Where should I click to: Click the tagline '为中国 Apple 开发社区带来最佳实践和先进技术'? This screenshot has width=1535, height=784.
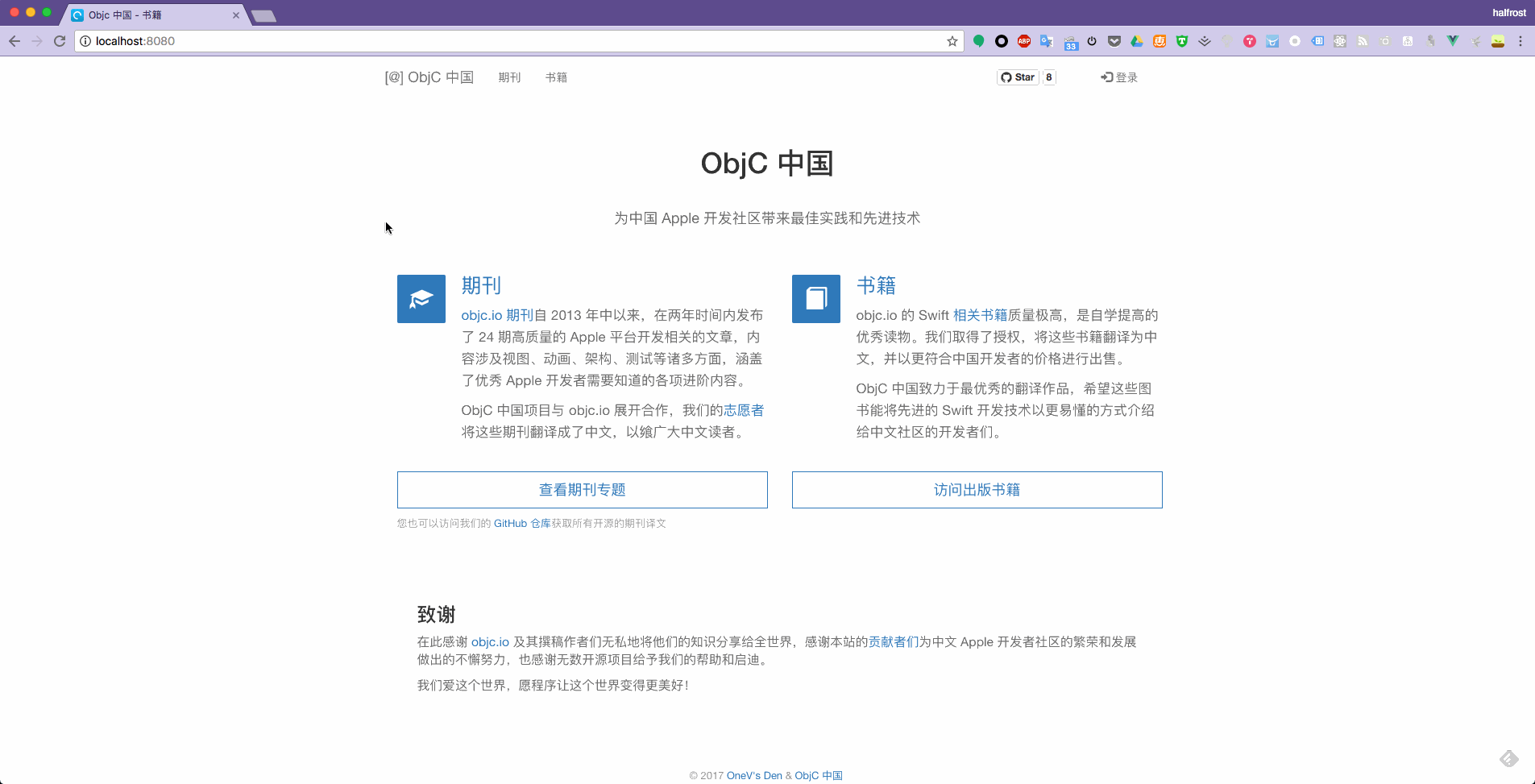coord(767,218)
